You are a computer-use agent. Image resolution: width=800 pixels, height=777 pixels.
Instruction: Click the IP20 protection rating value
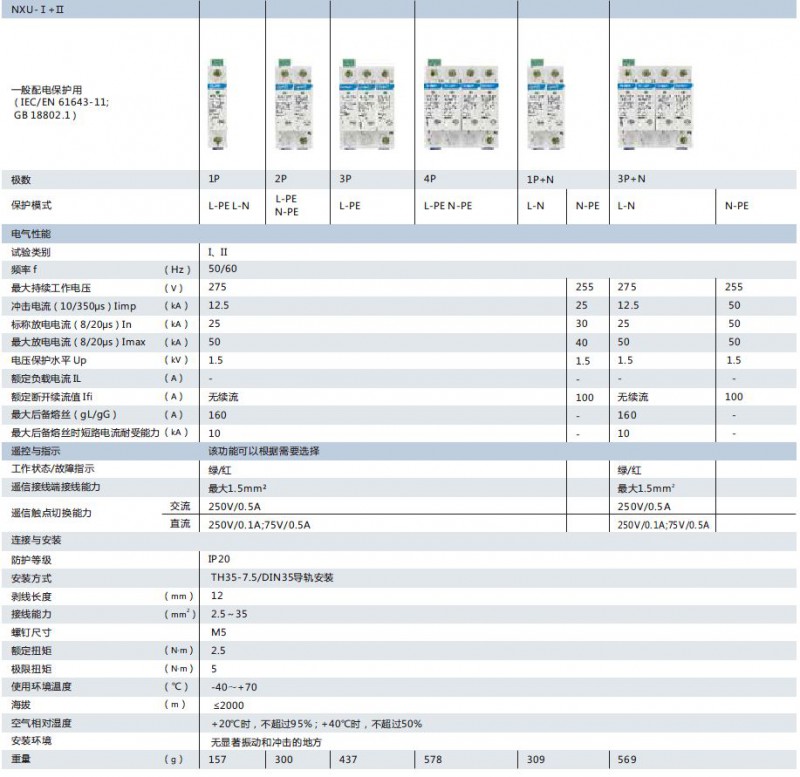tap(219, 560)
